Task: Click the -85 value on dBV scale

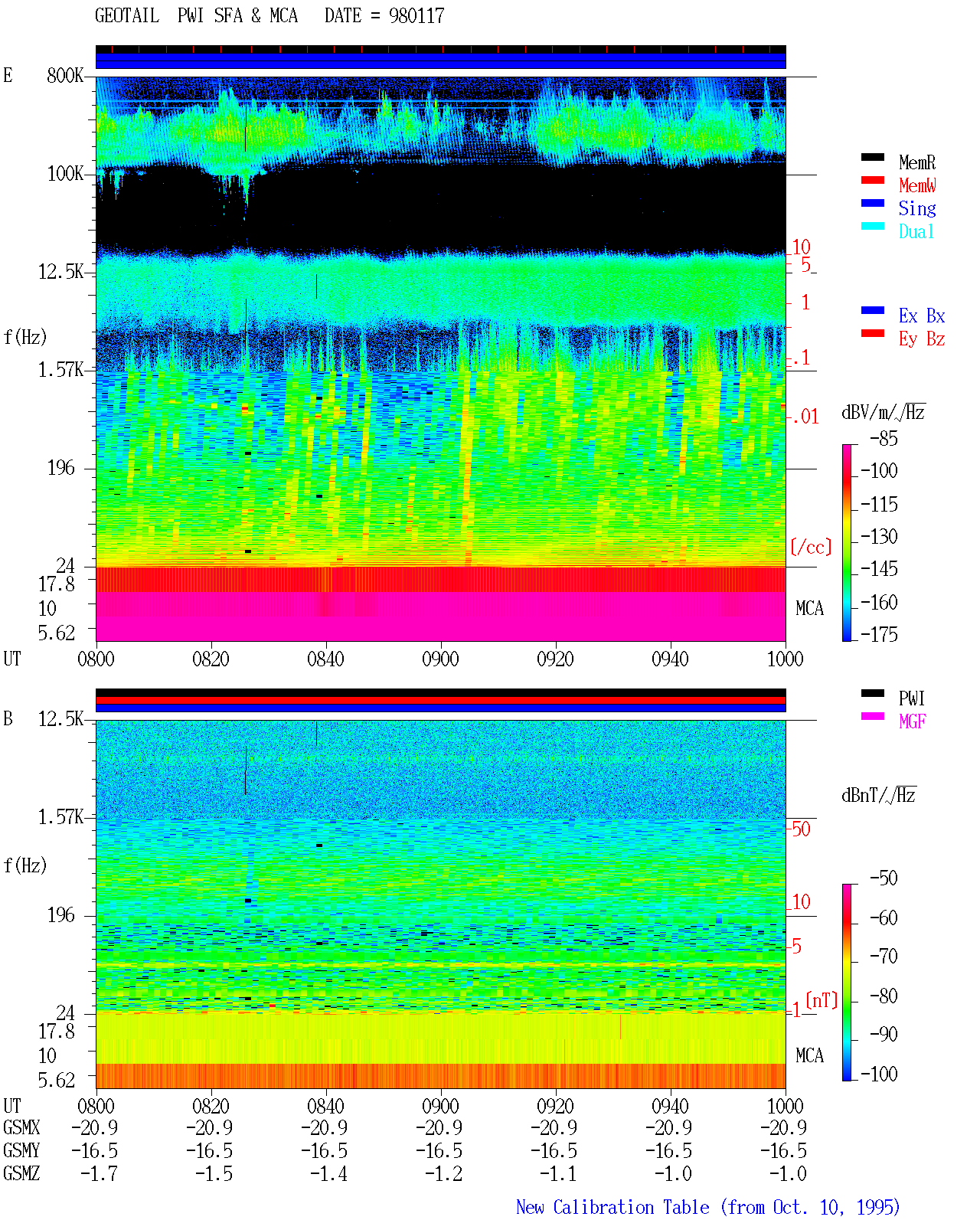Action: coord(884,439)
